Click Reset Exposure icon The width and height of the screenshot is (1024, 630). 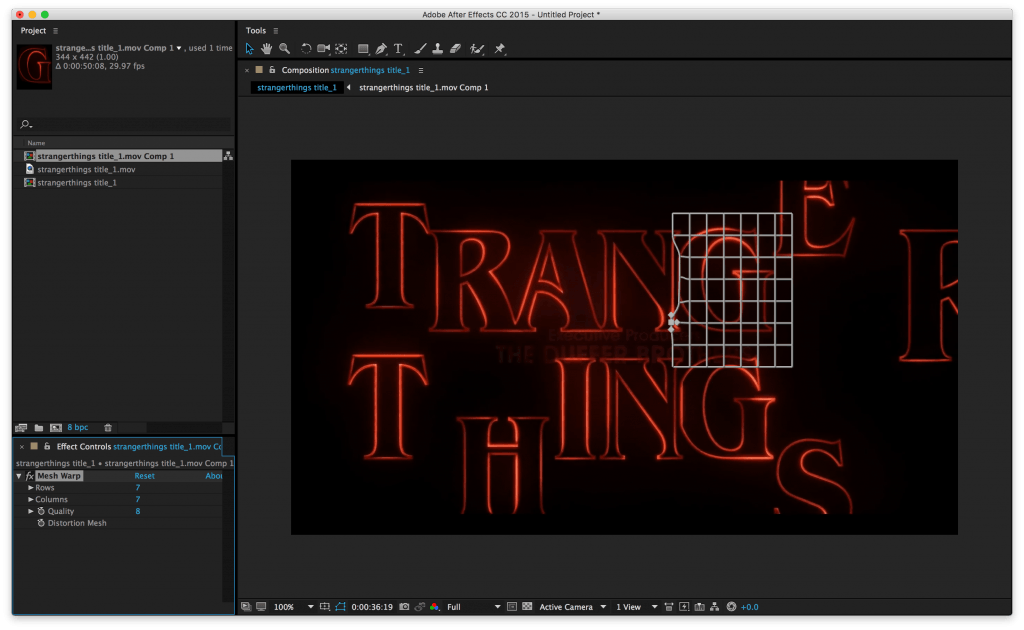tap(731, 607)
